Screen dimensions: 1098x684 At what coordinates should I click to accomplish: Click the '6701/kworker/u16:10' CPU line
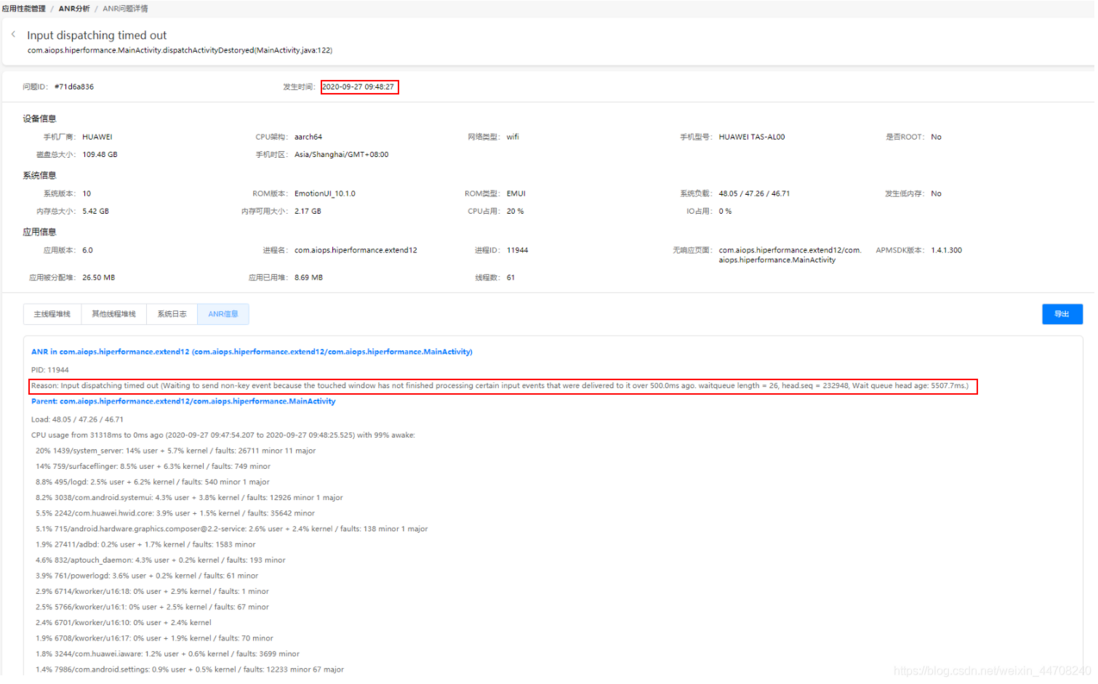pos(123,623)
